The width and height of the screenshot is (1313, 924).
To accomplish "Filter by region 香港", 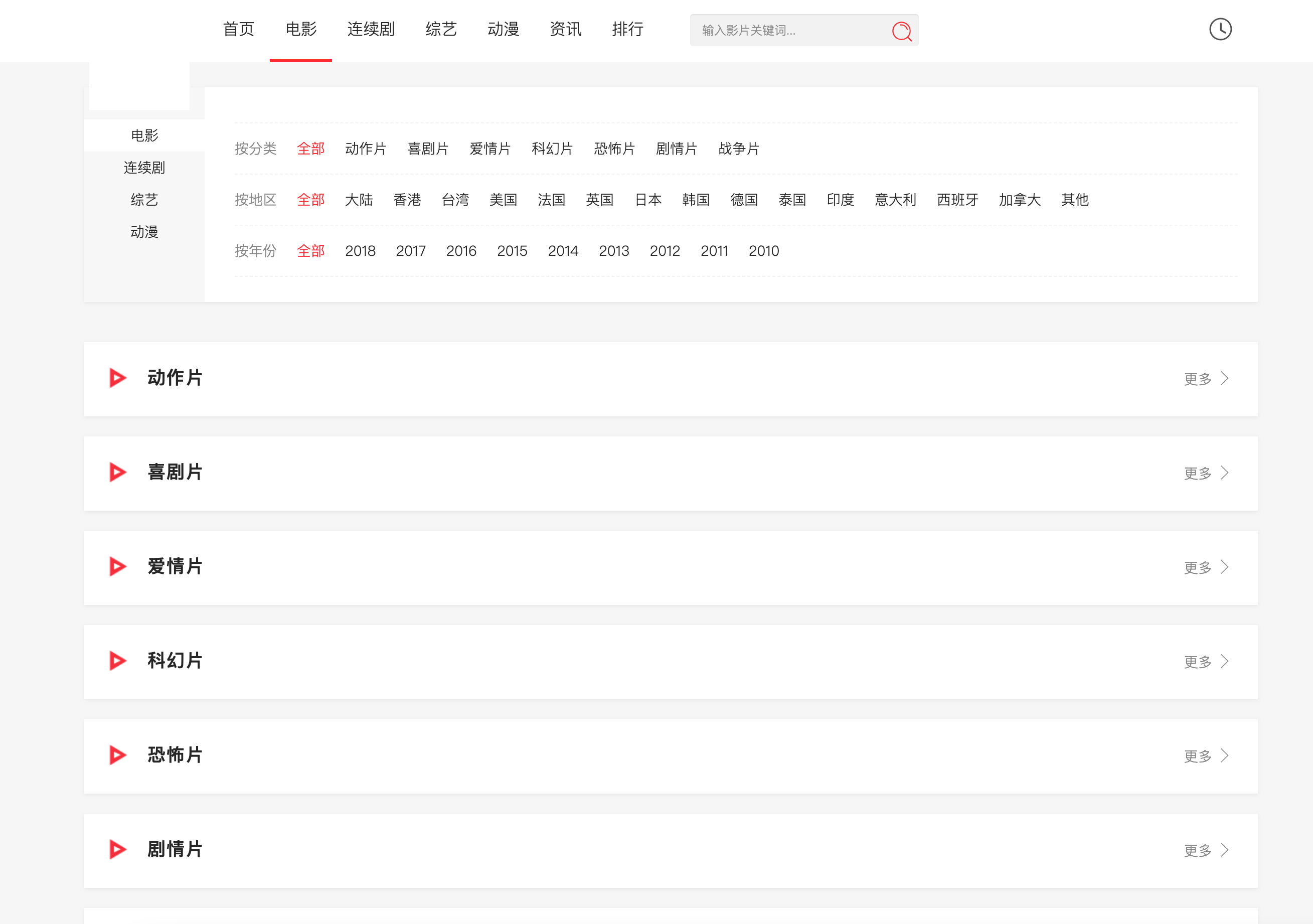I will pyautogui.click(x=407, y=200).
